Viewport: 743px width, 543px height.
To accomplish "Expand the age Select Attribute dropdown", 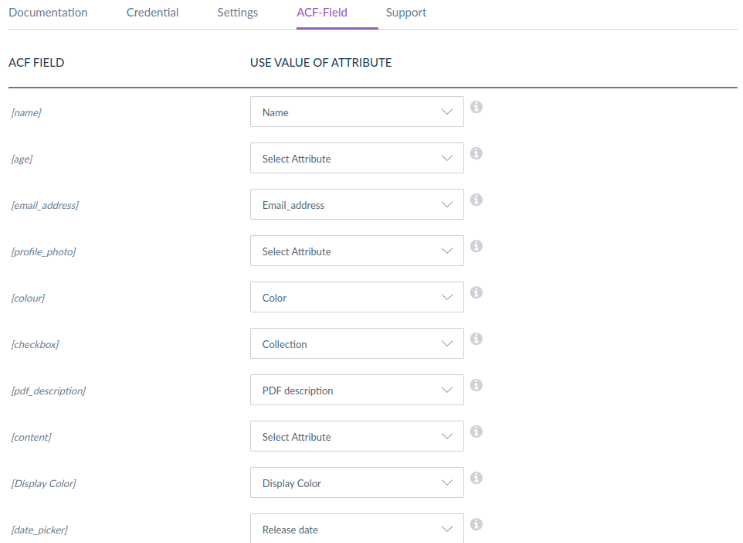I will pos(356,158).
